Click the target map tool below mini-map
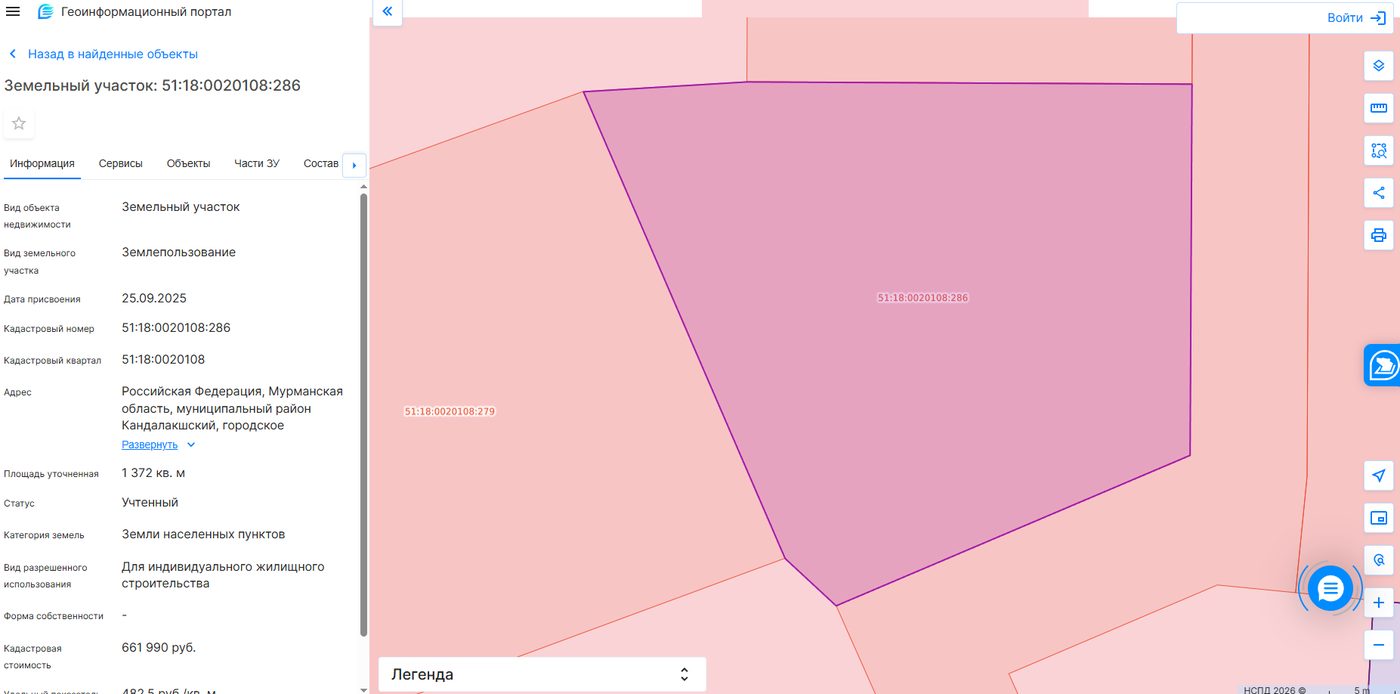 [1379, 560]
